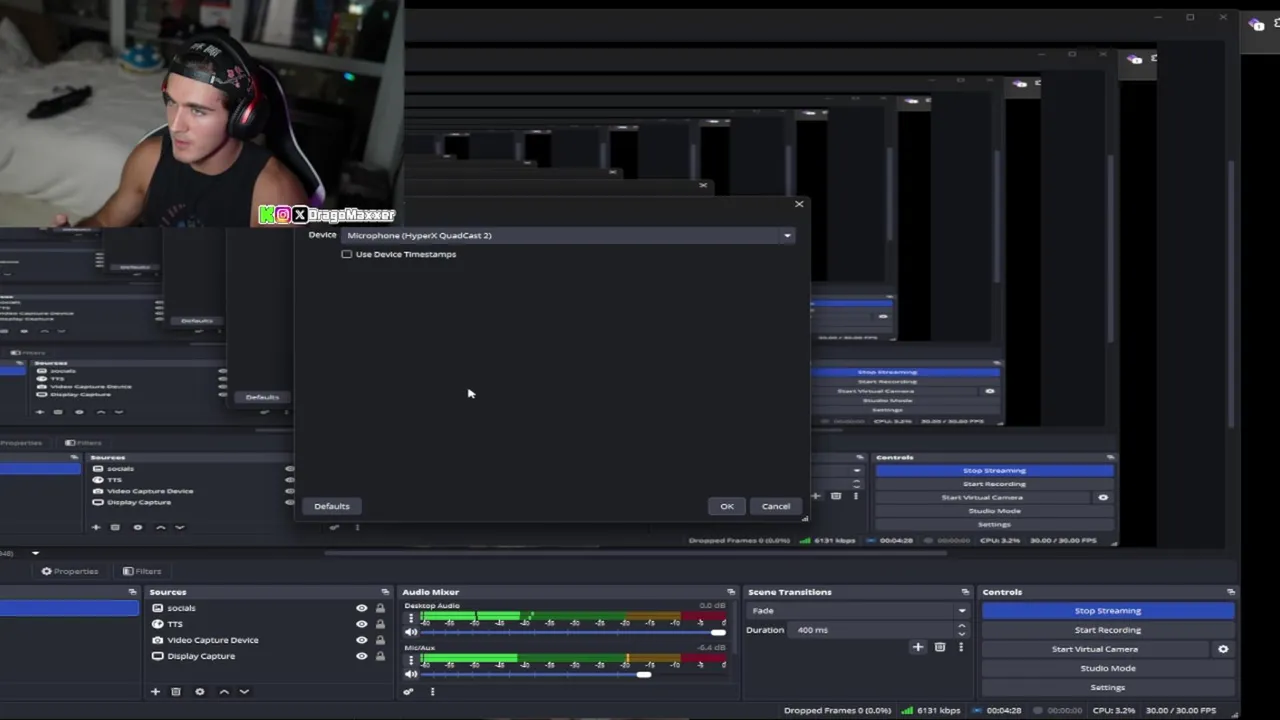Toggle lock on Video Capture Device source

coord(380,640)
